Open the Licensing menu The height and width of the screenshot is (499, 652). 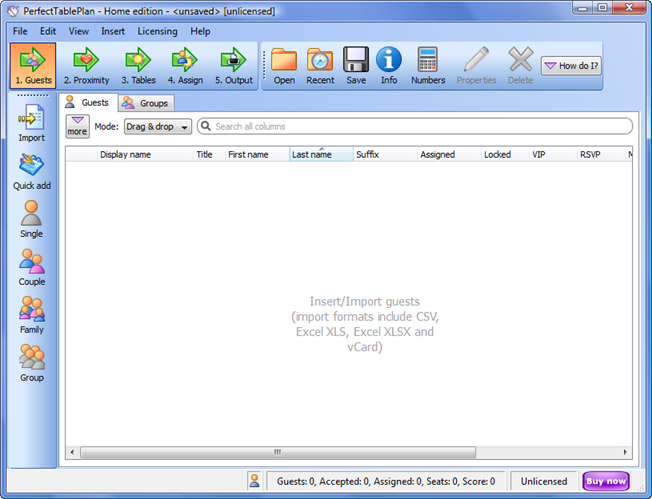tap(157, 31)
